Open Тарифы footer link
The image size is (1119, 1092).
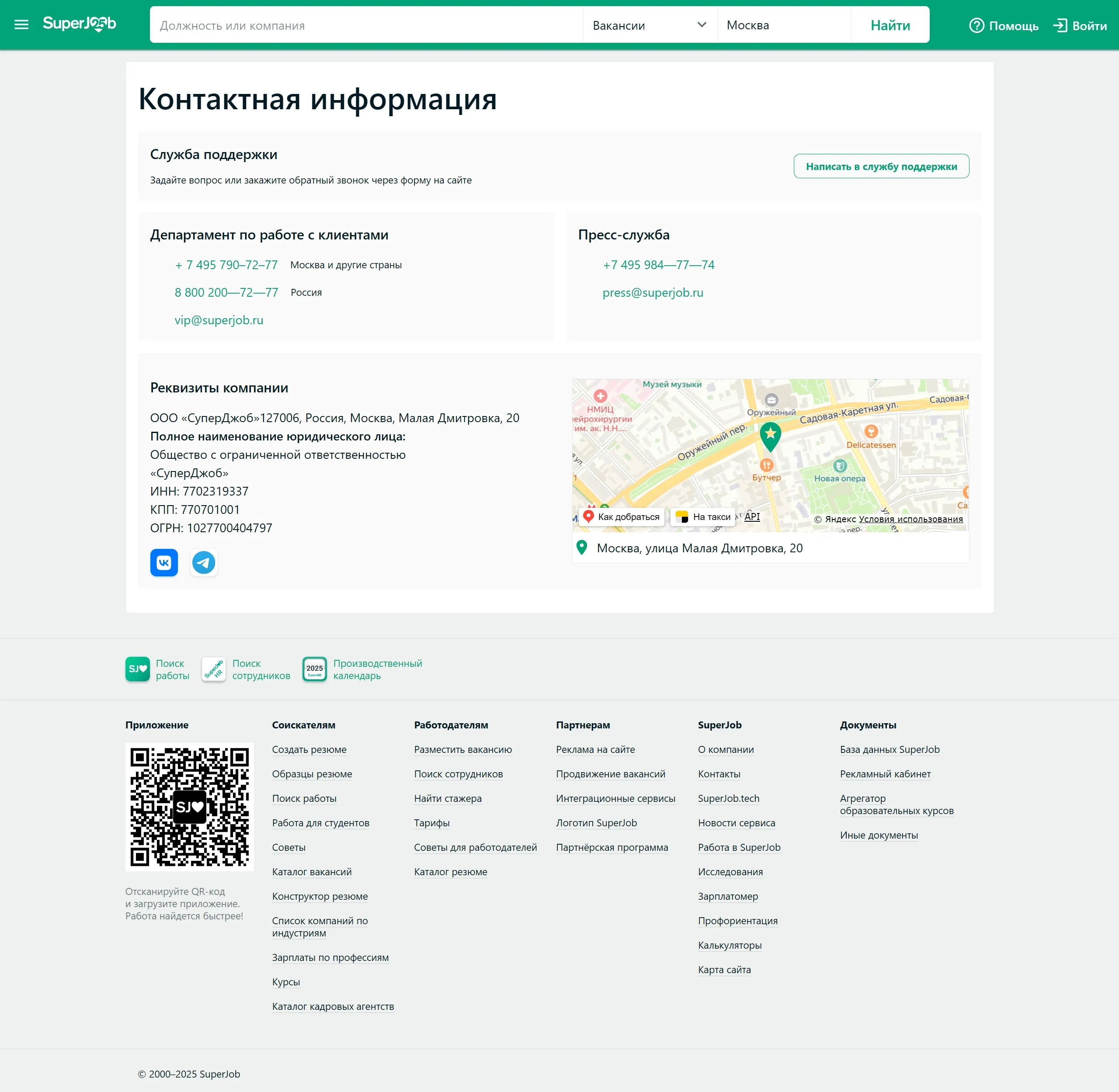[x=431, y=823]
